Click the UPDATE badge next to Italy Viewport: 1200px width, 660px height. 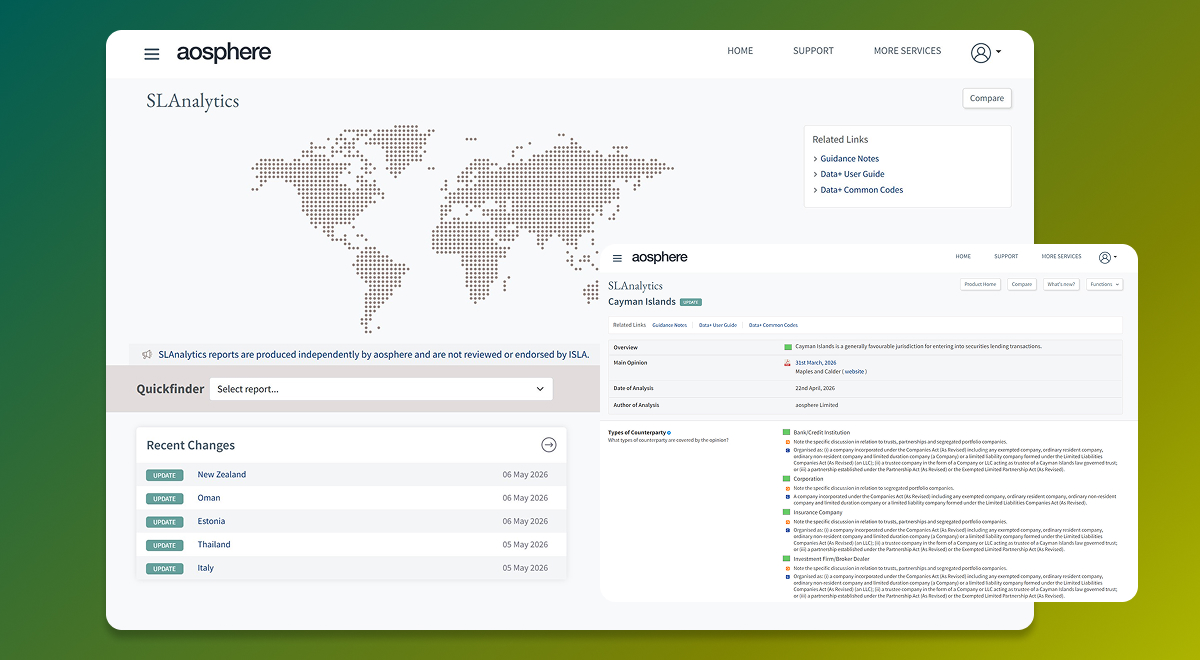click(165, 568)
